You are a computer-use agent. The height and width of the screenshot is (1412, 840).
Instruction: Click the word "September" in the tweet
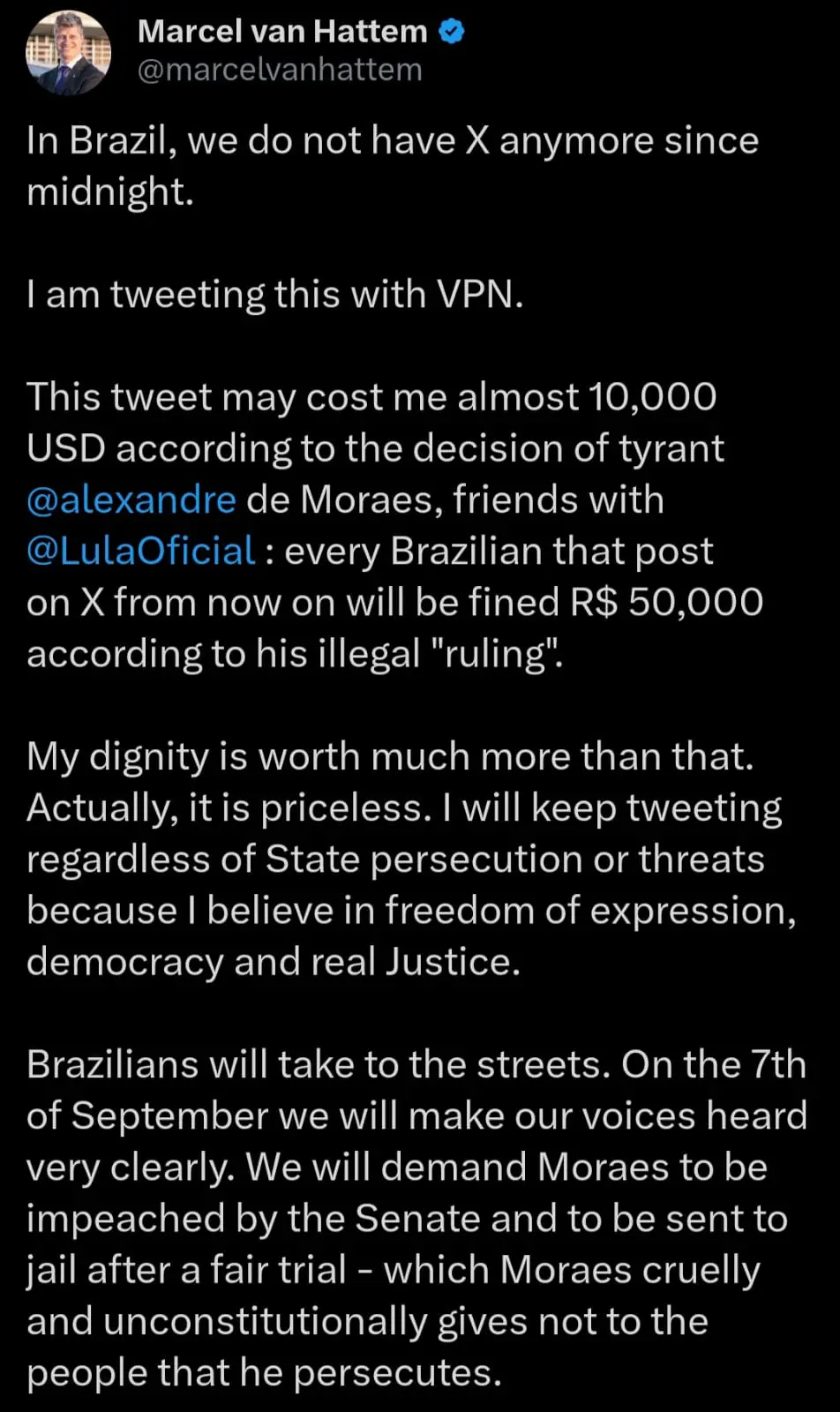tap(169, 1116)
